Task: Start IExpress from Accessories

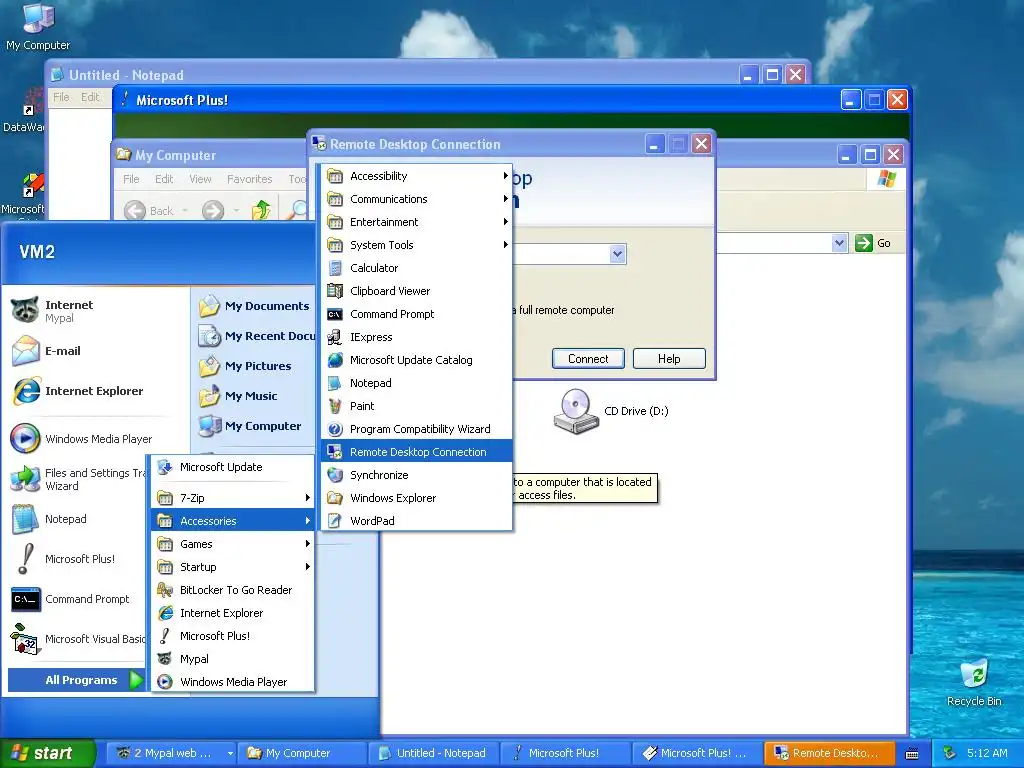Action: click(x=417, y=337)
